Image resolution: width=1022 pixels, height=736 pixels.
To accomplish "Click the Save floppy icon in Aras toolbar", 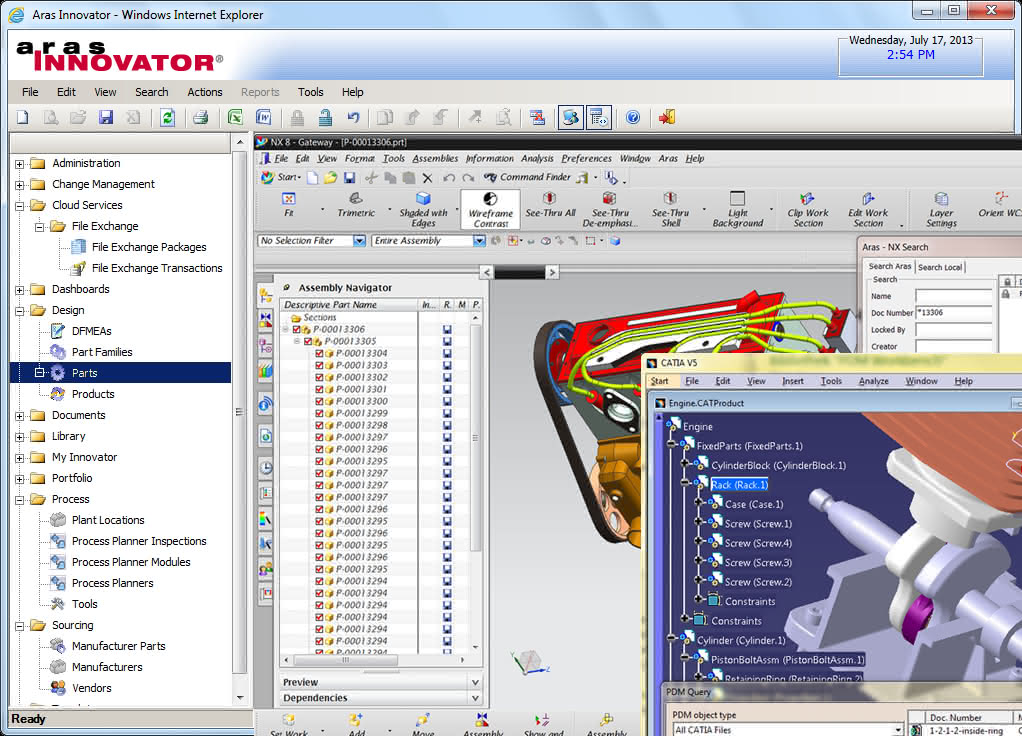I will tap(106, 117).
